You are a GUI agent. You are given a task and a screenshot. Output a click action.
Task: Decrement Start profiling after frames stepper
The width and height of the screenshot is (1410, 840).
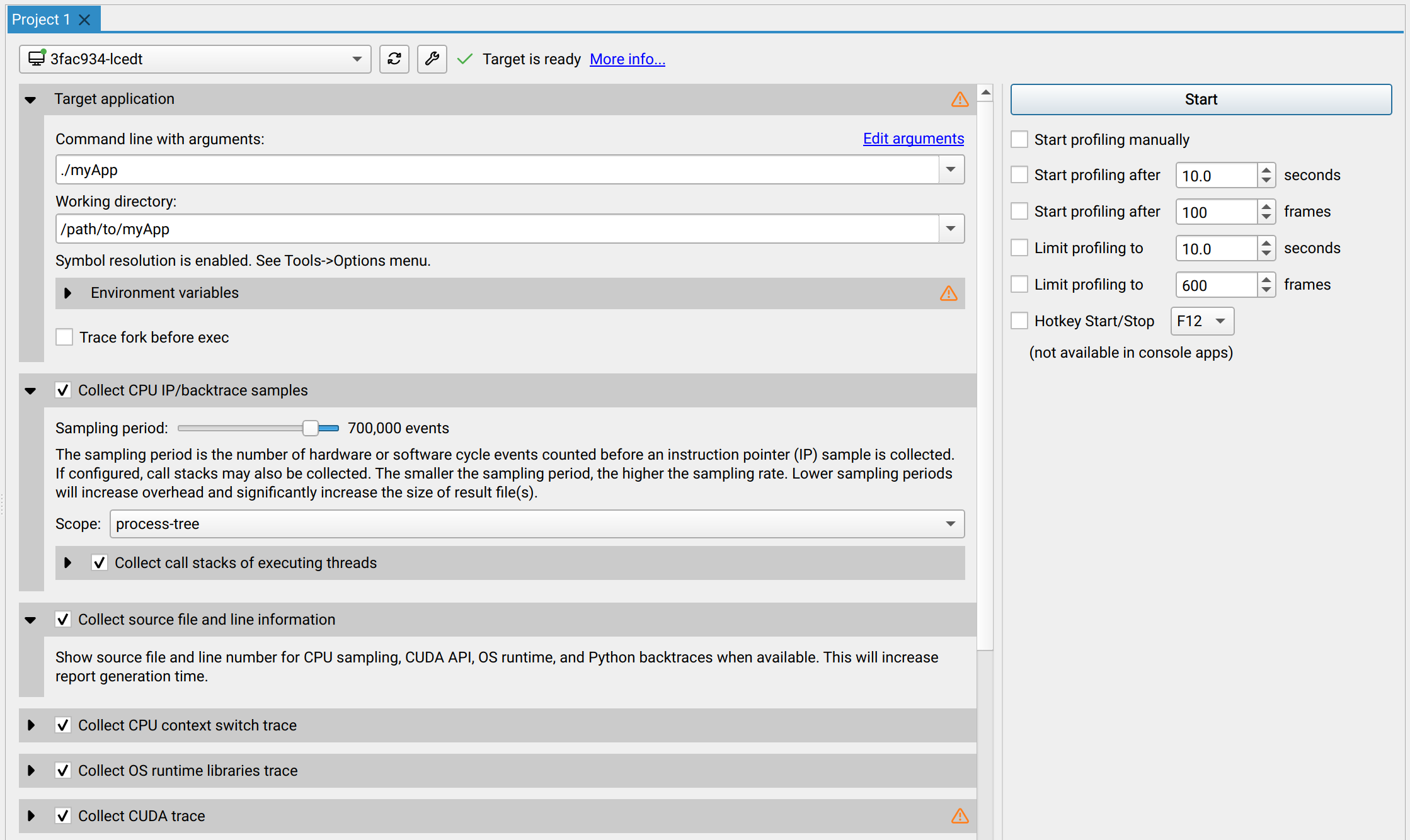pyautogui.click(x=1266, y=218)
